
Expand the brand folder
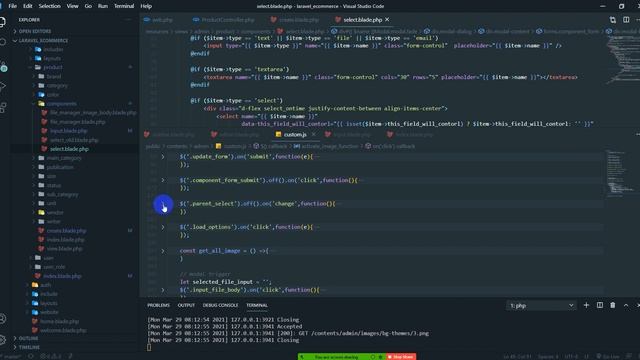(x=53, y=76)
